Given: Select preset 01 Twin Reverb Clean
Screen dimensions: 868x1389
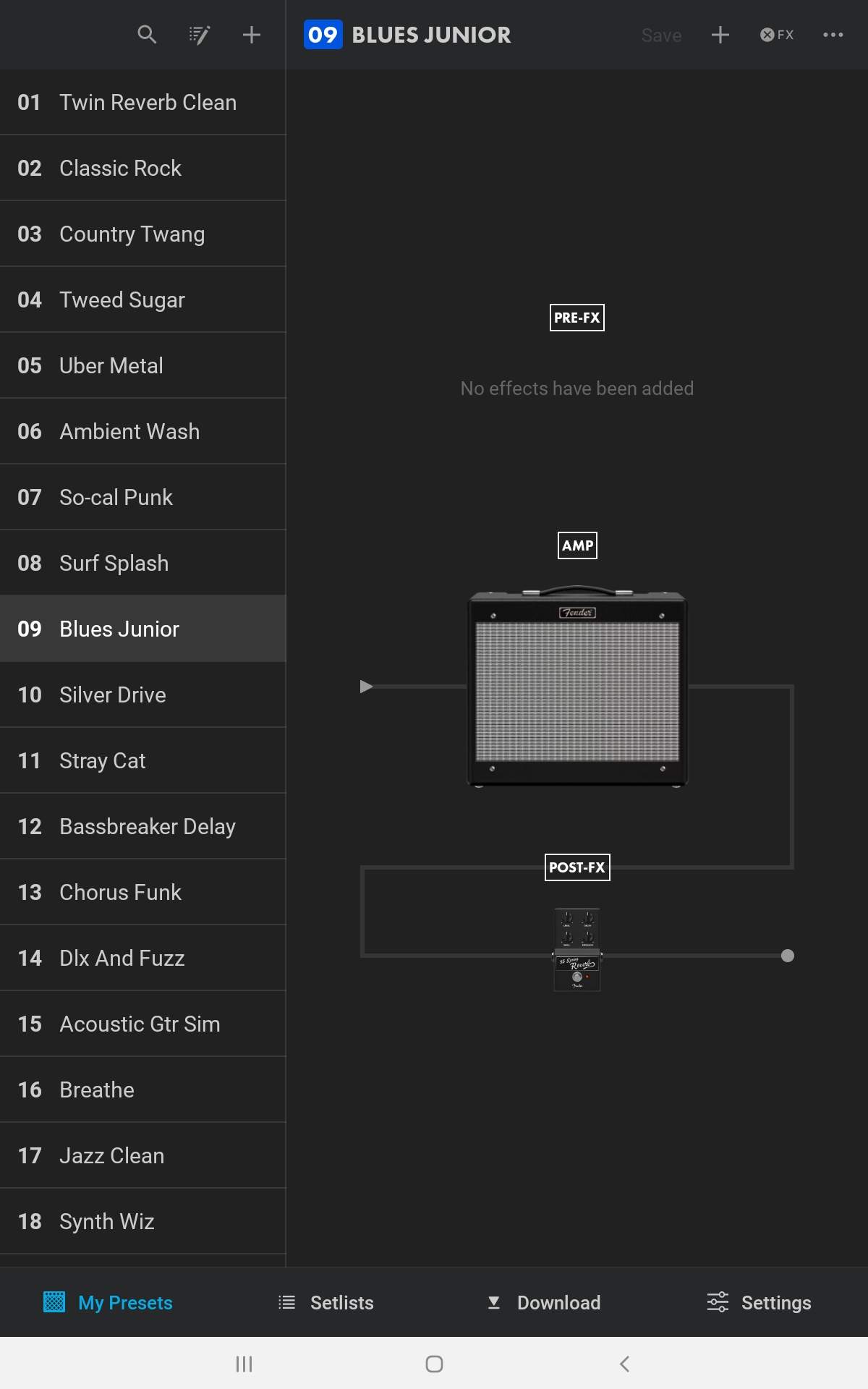Looking at the screenshot, I should 142,102.
